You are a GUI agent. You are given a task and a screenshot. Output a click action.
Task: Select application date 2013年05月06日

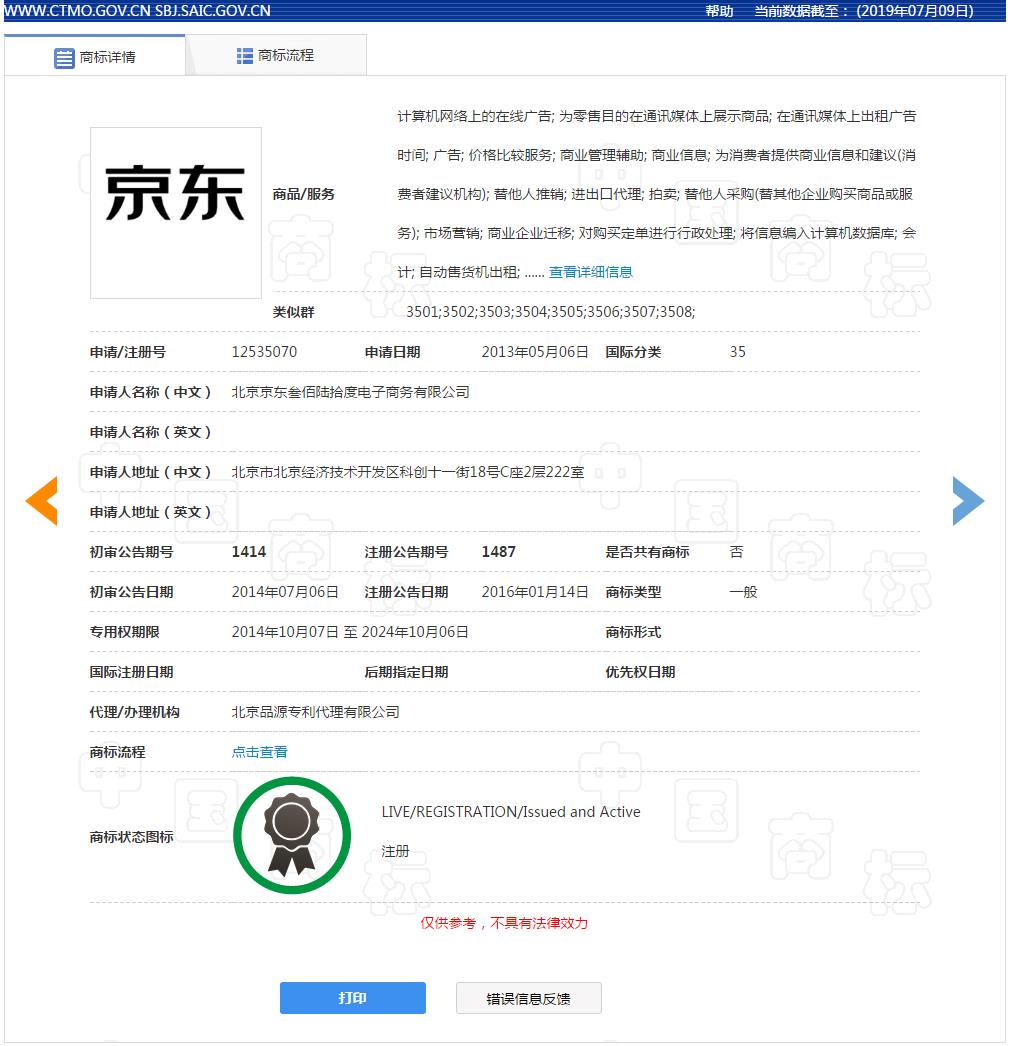[535, 352]
